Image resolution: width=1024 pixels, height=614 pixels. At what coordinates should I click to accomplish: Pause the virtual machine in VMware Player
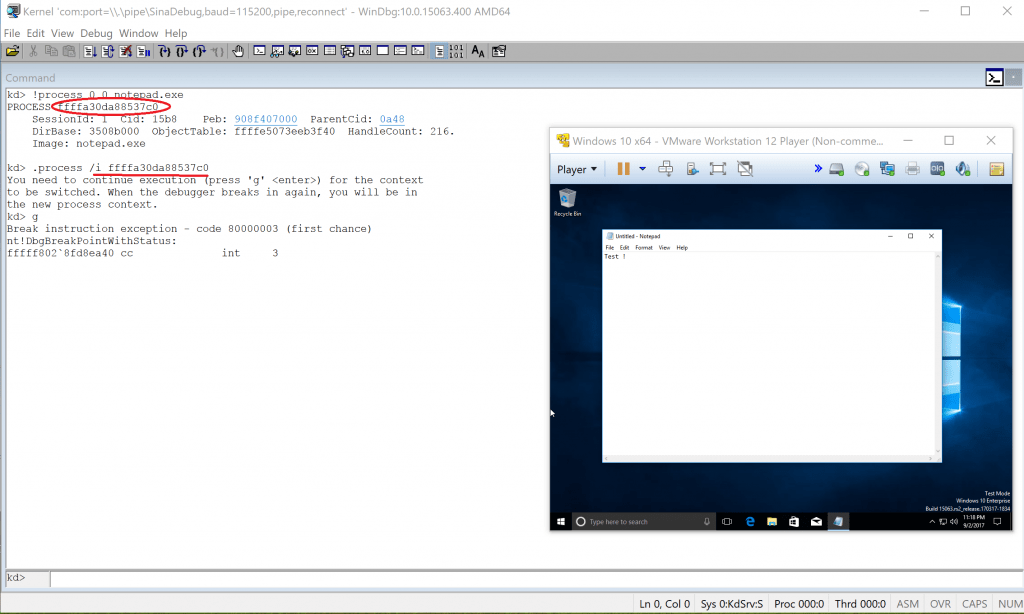click(x=623, y=169)
